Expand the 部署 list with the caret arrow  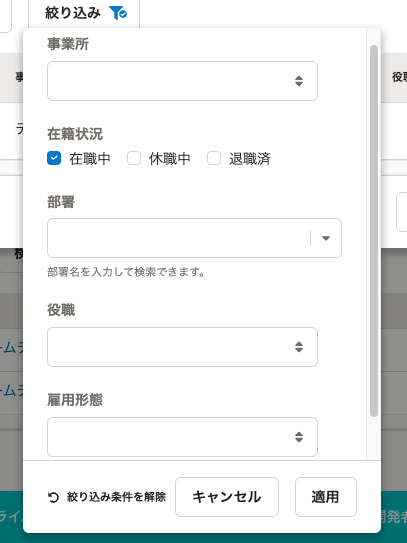pyautogui.click(x=326, y=238)
